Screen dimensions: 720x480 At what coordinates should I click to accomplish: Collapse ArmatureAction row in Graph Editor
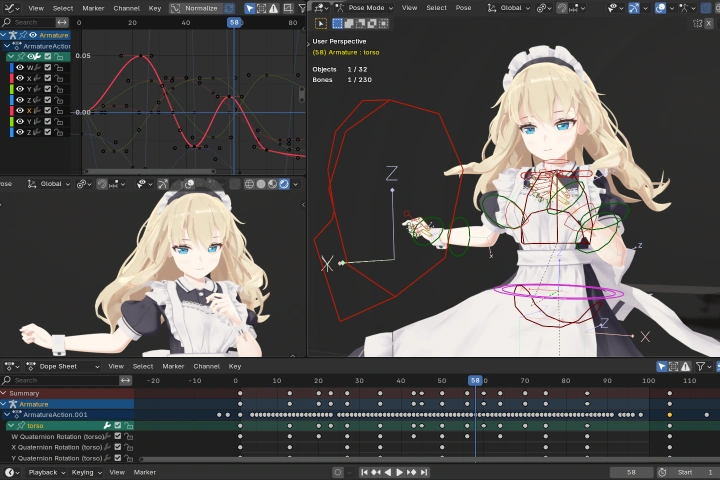[x=7, y=46]
